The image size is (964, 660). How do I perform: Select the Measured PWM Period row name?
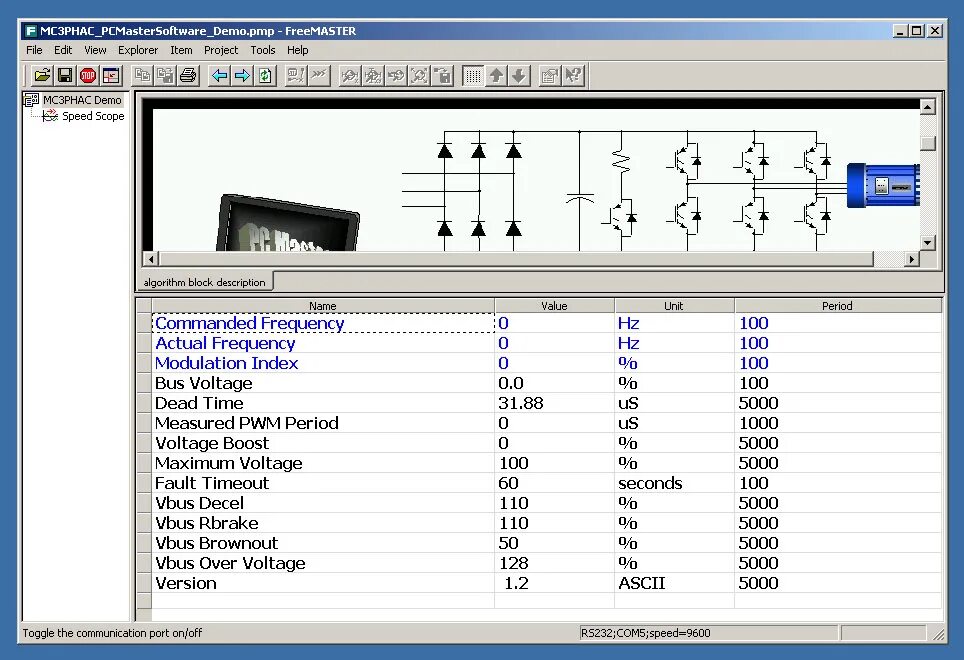[x=247, y=423]
